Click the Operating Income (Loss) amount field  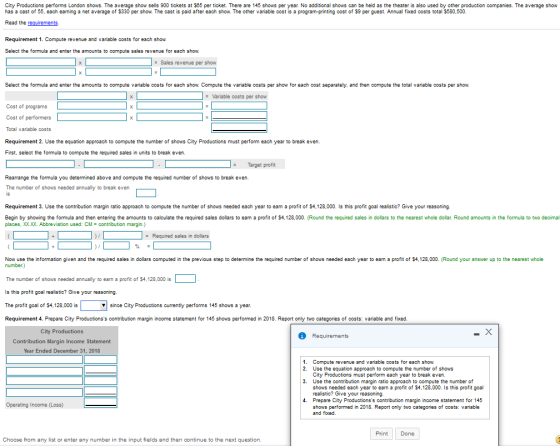pyautogui.click(x=101, y=403)
